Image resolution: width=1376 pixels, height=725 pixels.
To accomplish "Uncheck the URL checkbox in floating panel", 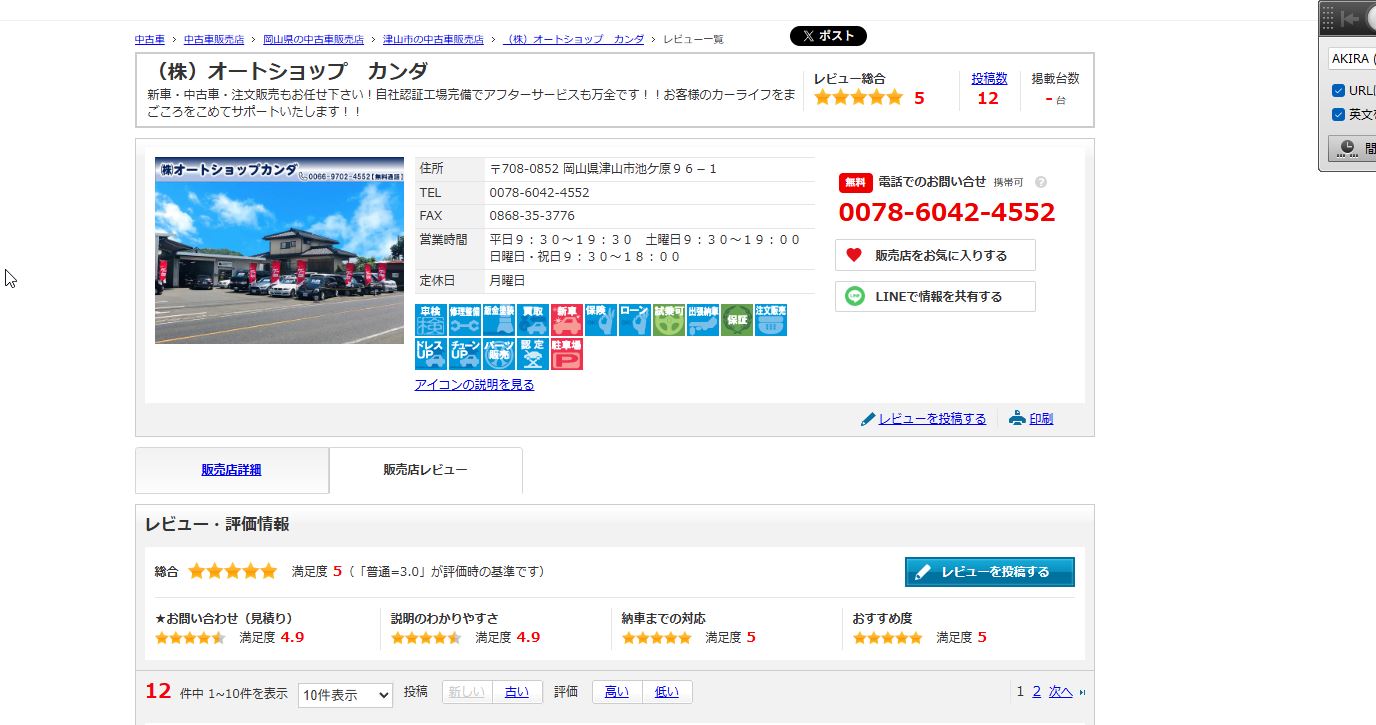I will click(1338, 91).
